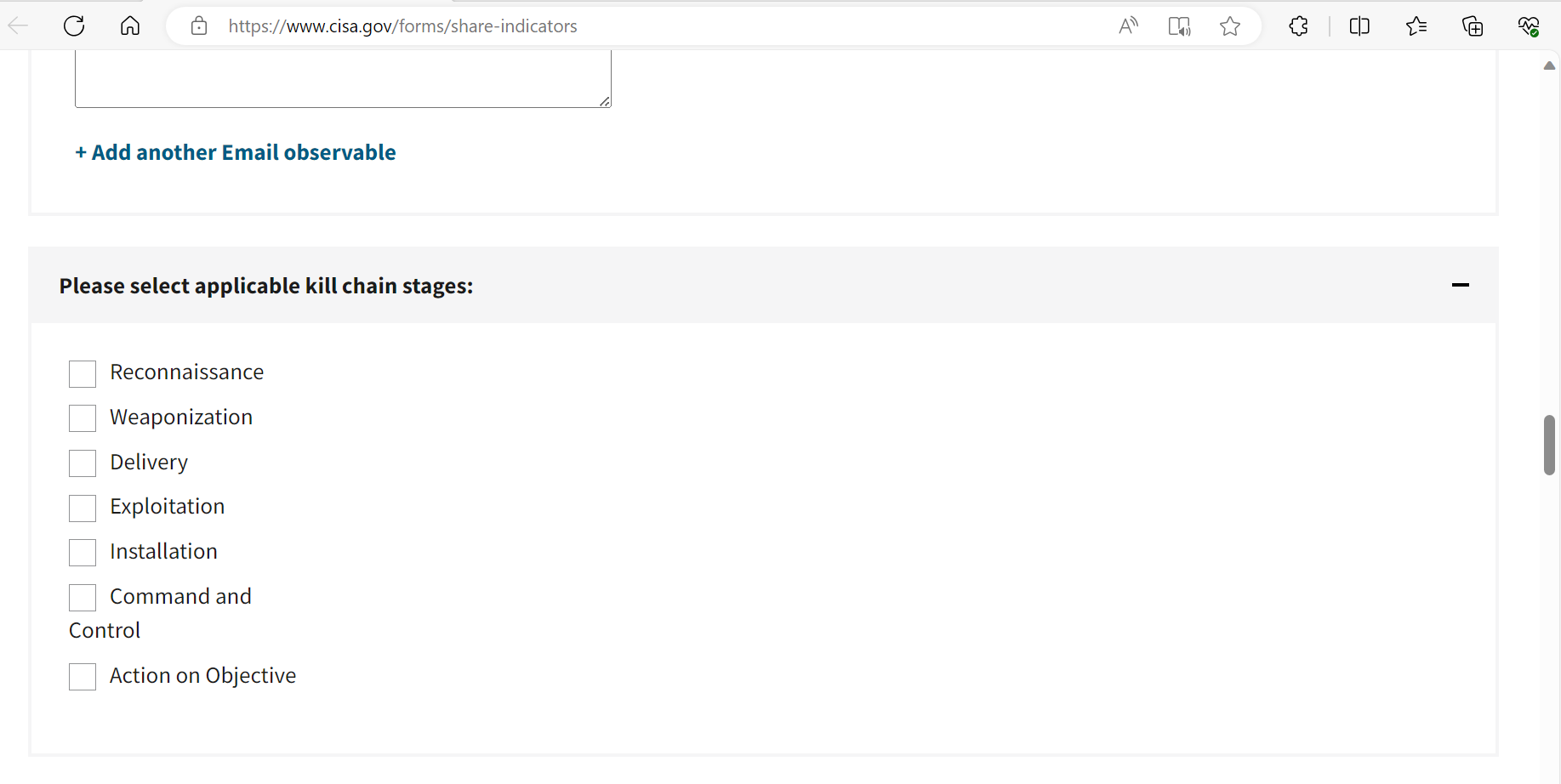This screenshot has height=784, width=1561.
Task: Open browser Extensions puzzle icon
Action: click(1298, 26)
